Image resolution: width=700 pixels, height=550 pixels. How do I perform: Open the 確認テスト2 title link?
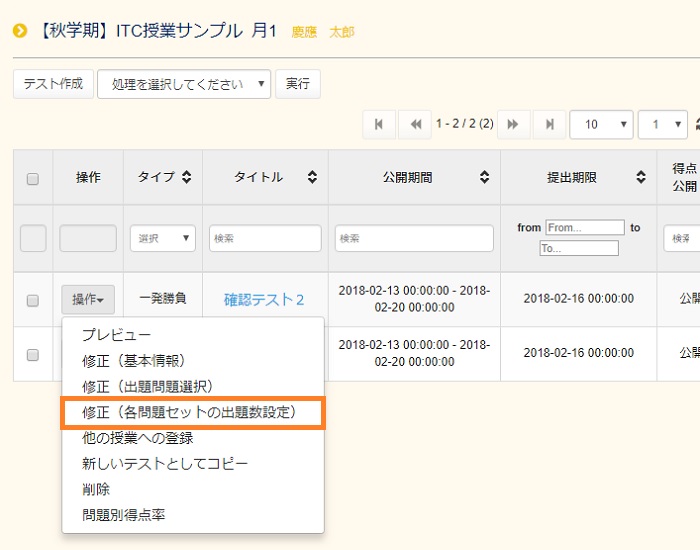pos(264,299)
